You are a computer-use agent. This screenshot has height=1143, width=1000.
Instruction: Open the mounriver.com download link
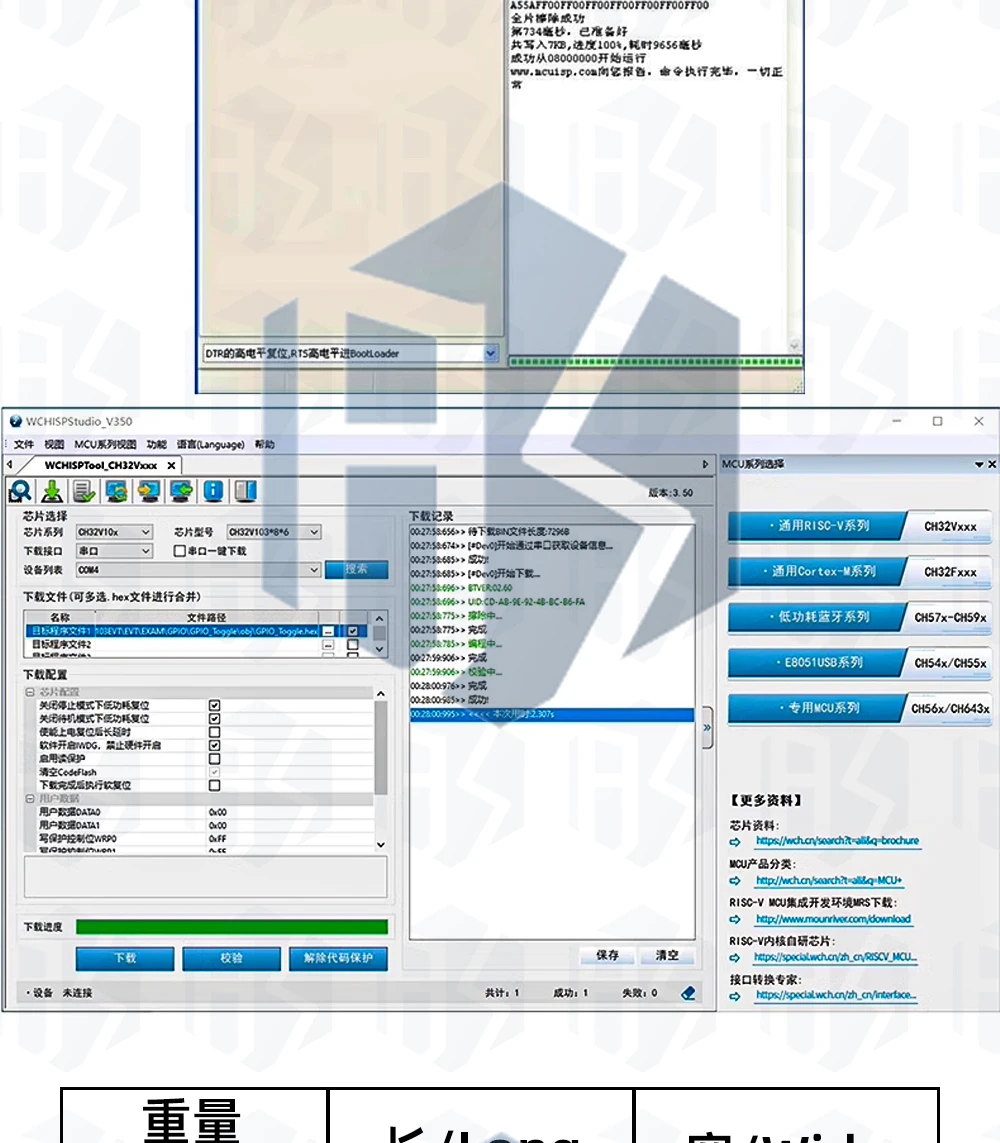[x=833, y=919]
